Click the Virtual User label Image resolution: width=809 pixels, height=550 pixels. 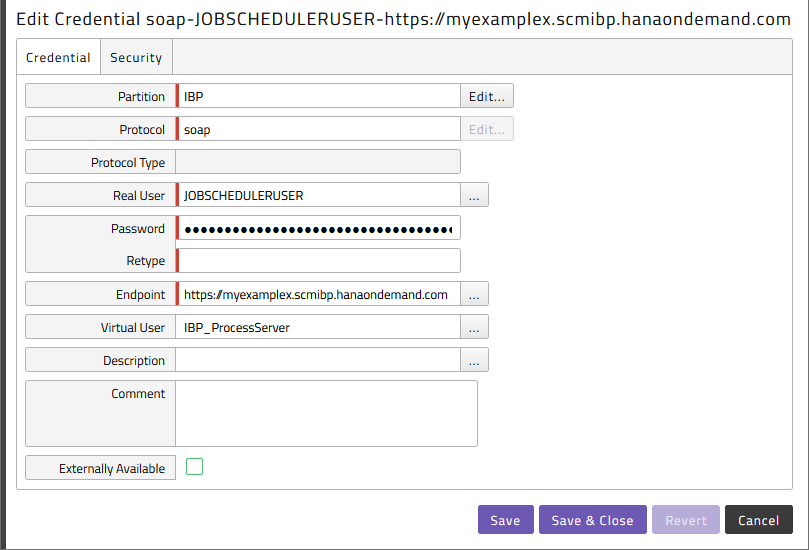coord(133,328)
